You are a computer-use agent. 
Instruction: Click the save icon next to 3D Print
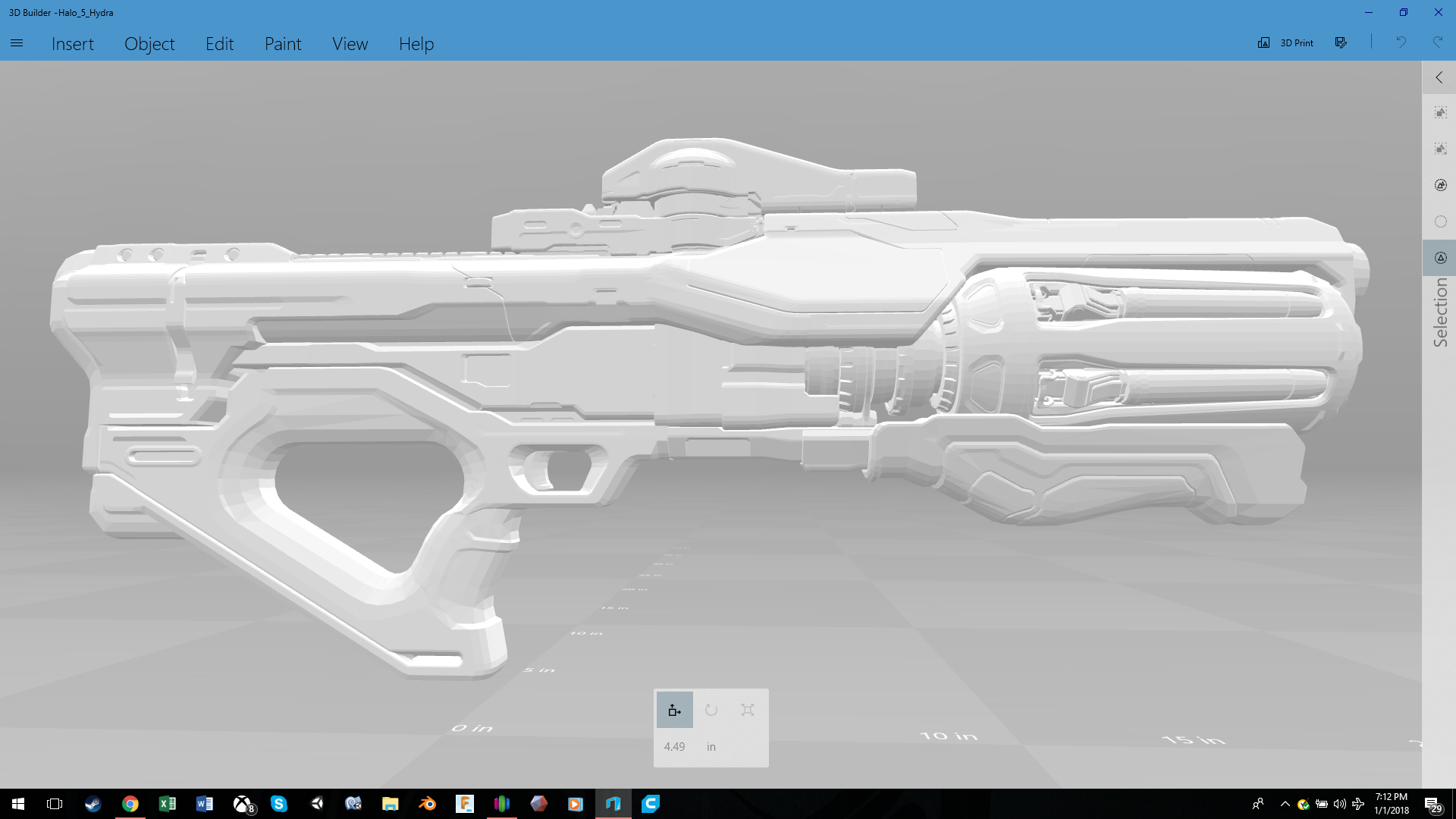click(x=1341, y=43)
